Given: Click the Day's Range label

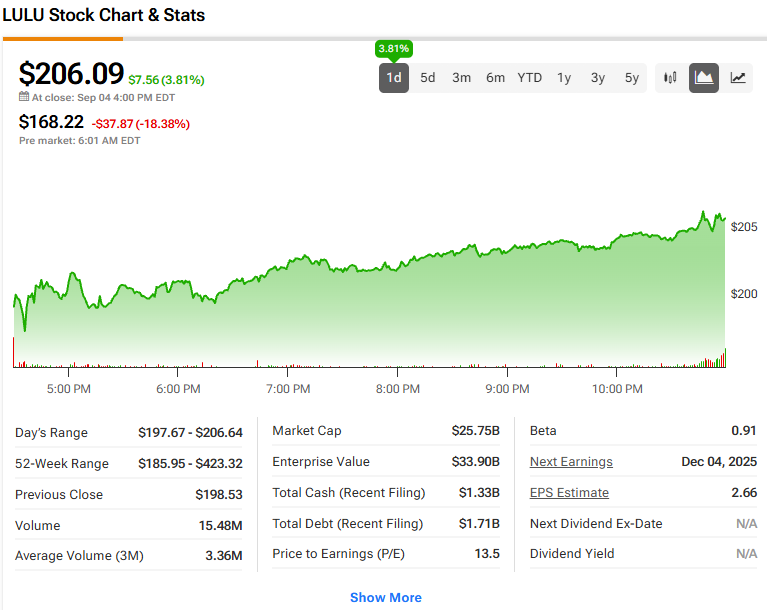Looking at the screenshot, I should point(51,433).
